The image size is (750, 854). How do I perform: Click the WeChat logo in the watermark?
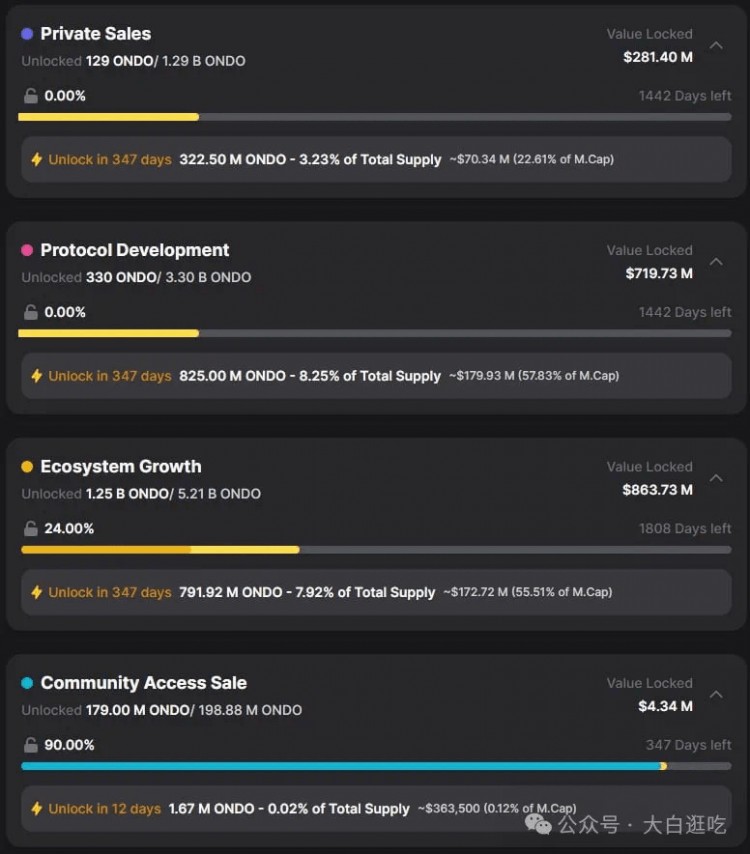pyautogui.click(x=538, y=824)
